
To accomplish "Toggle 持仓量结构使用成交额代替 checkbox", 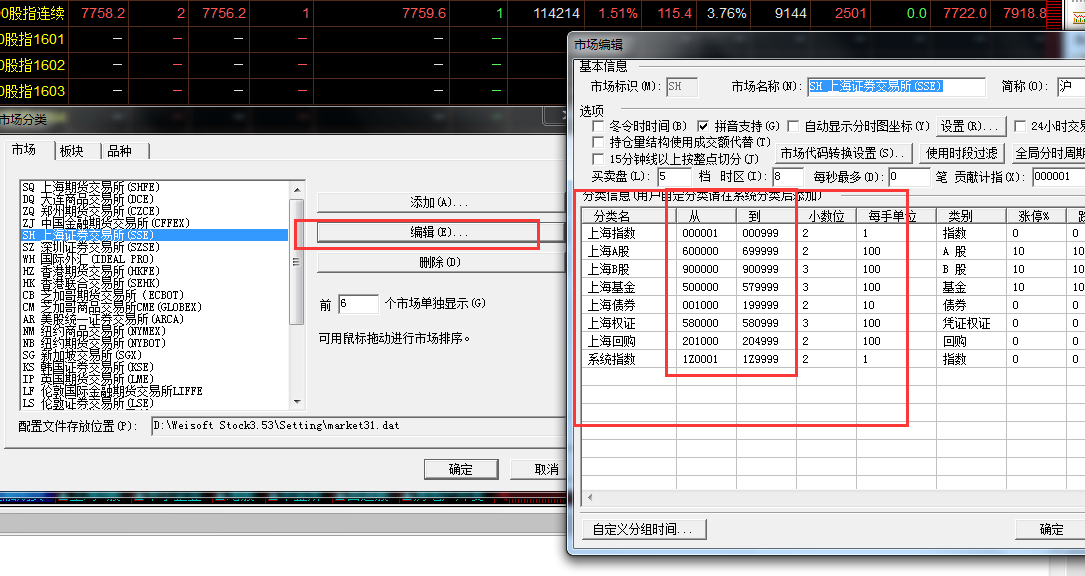I will (599, 143).
